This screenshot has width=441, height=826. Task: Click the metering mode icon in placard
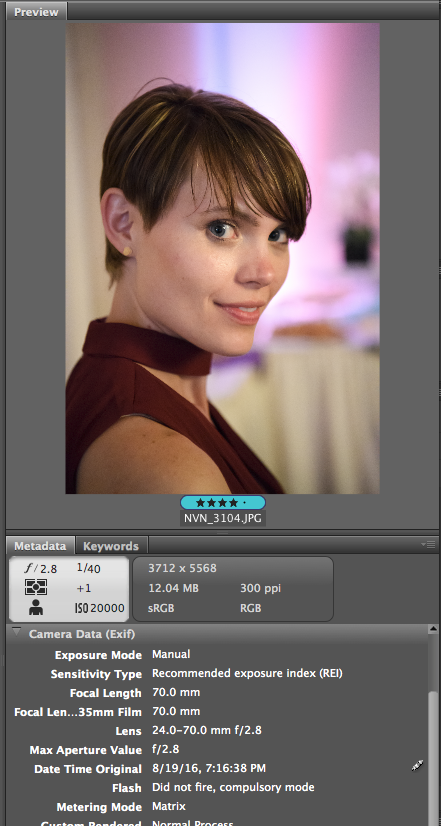[36, 587]
